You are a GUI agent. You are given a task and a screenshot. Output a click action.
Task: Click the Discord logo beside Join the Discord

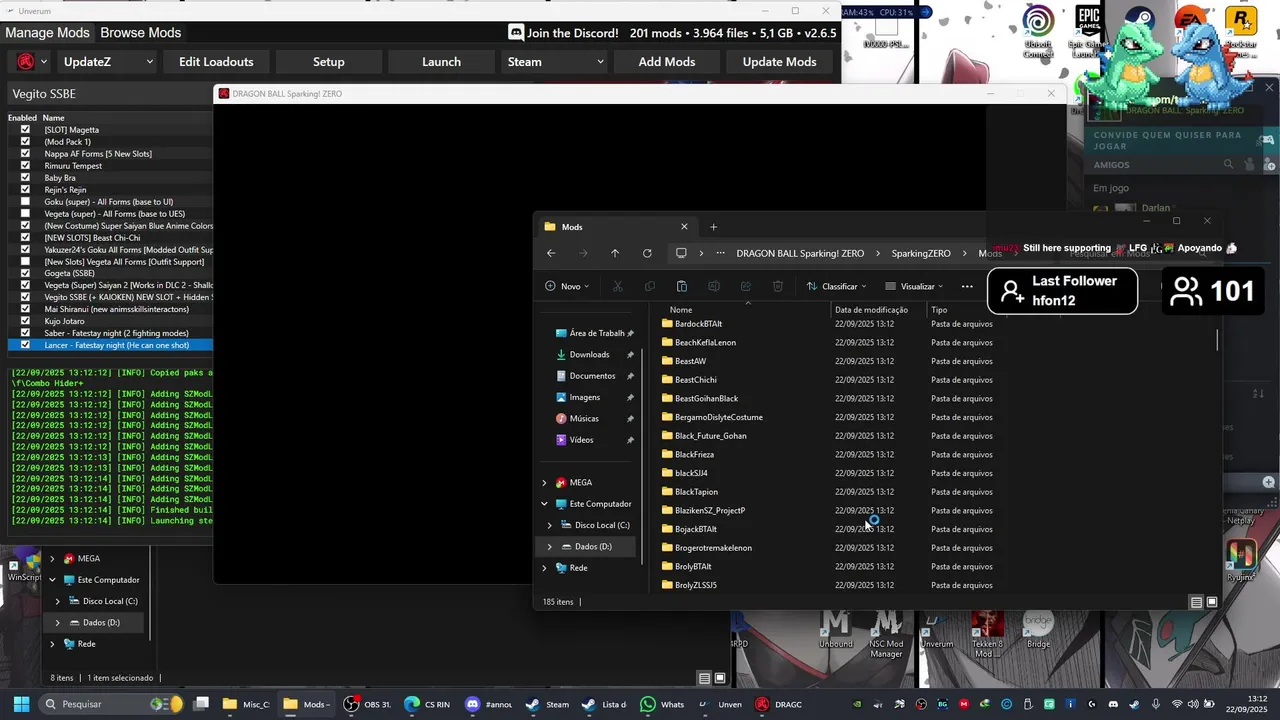pyautogui.click(x=516, y=33)
